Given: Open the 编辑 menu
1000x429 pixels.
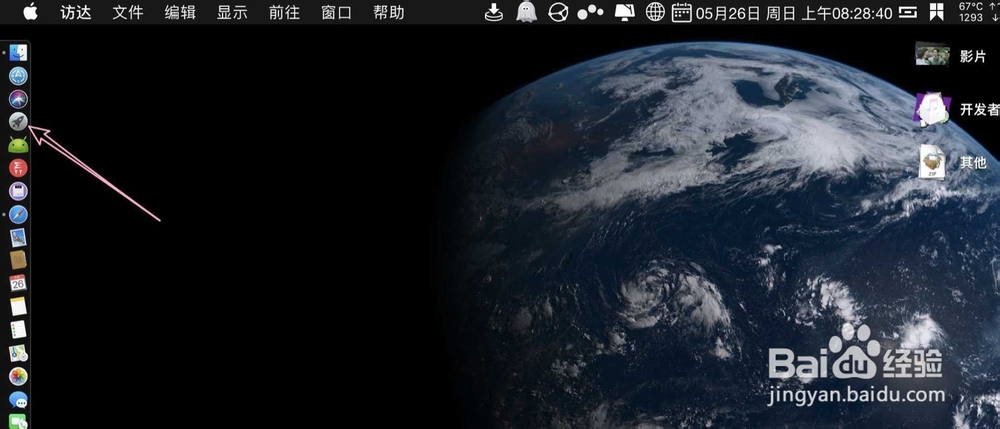Looking at the screenshot, I should pos(180,12).
